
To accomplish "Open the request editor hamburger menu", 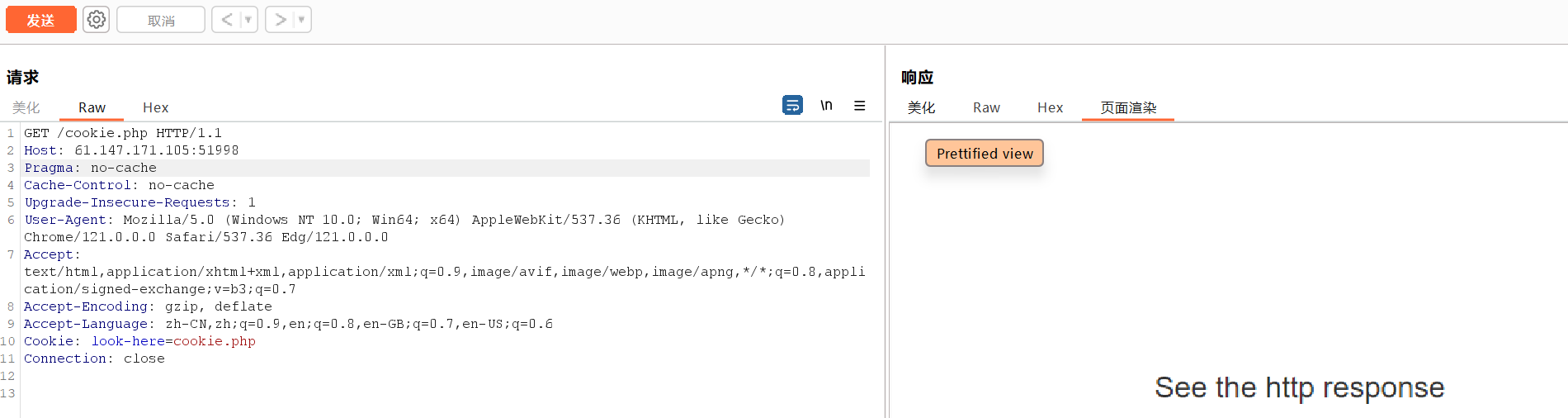I will (x=859, y=105).
